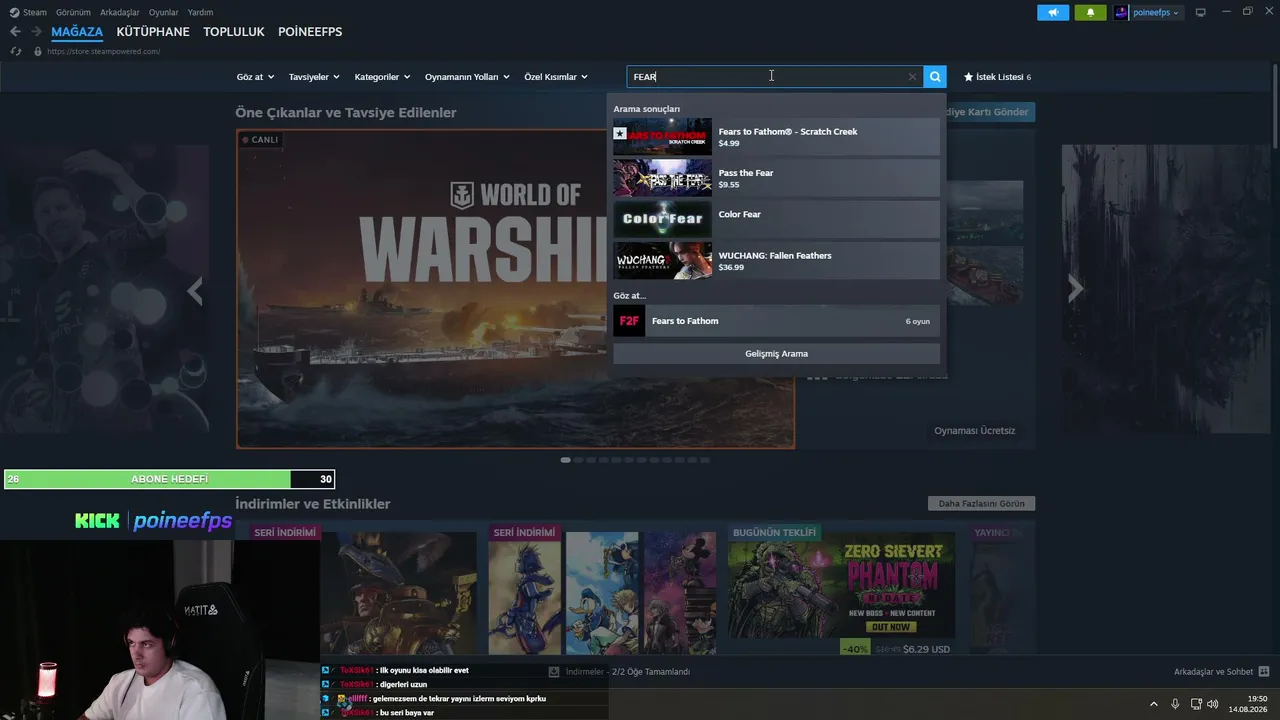The width and height of the screenshot is (1280, 720).
Task: Clear the search box text
Action: pos(912,77)
